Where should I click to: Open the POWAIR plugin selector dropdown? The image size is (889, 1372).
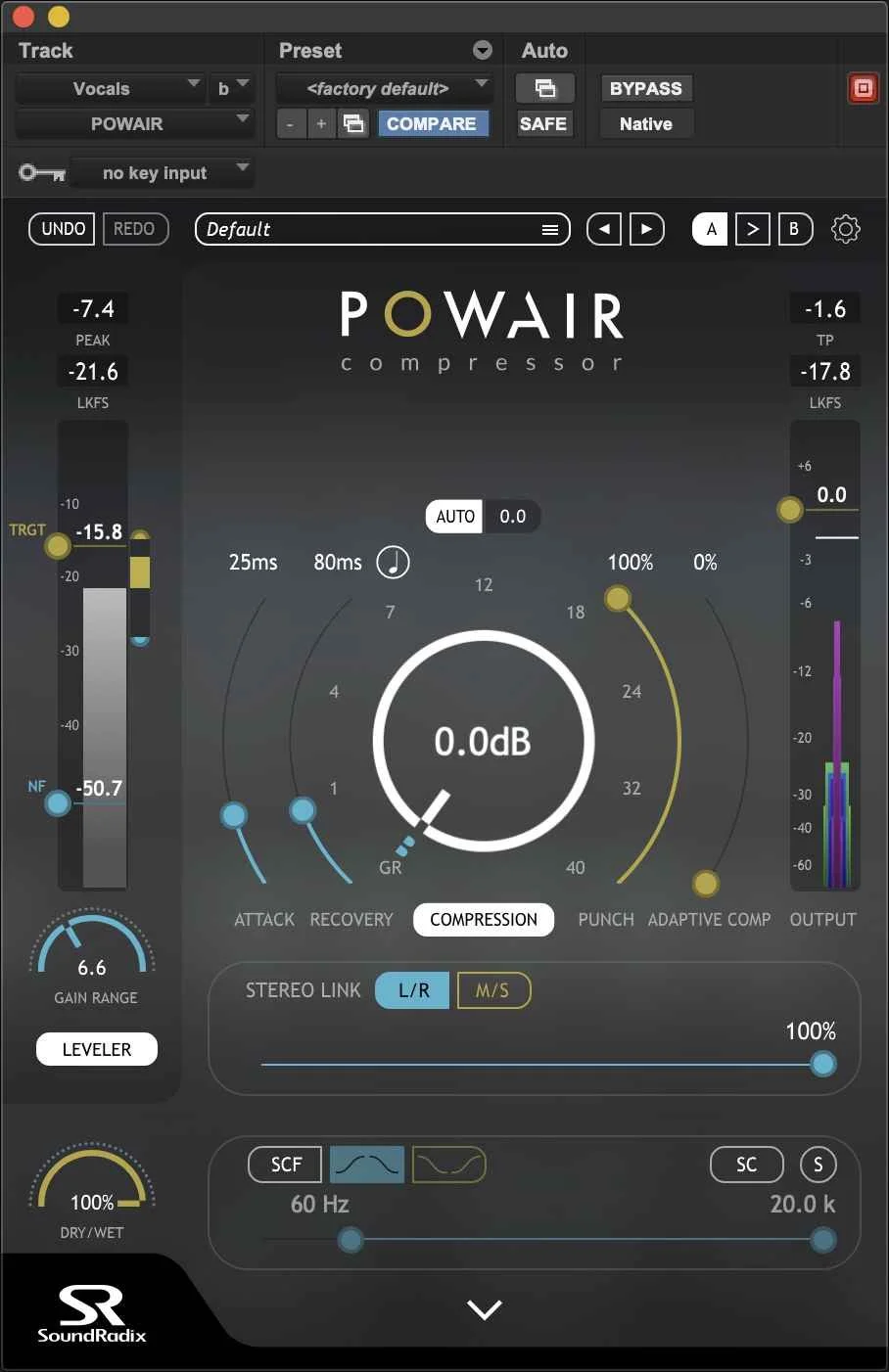pos(135,124)
